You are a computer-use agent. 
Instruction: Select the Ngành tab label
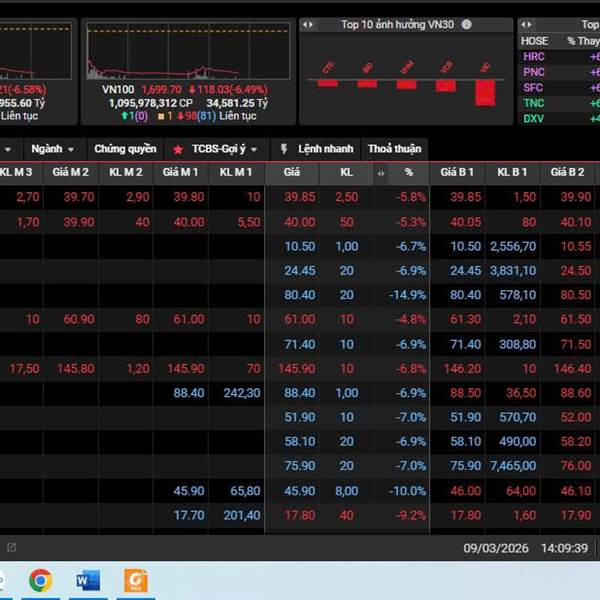pyautogui.click(x=47, y=149)
